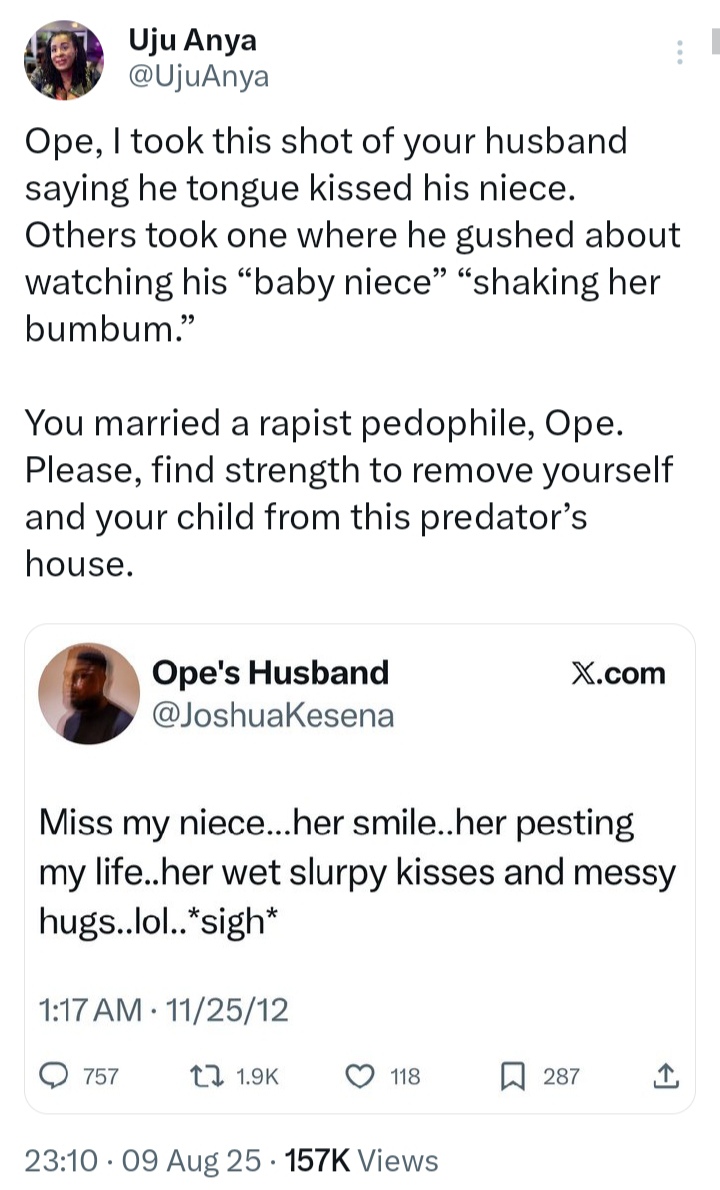Open the 157K Views count
The image size is (720, 1190).
[x=362, y=1160]
